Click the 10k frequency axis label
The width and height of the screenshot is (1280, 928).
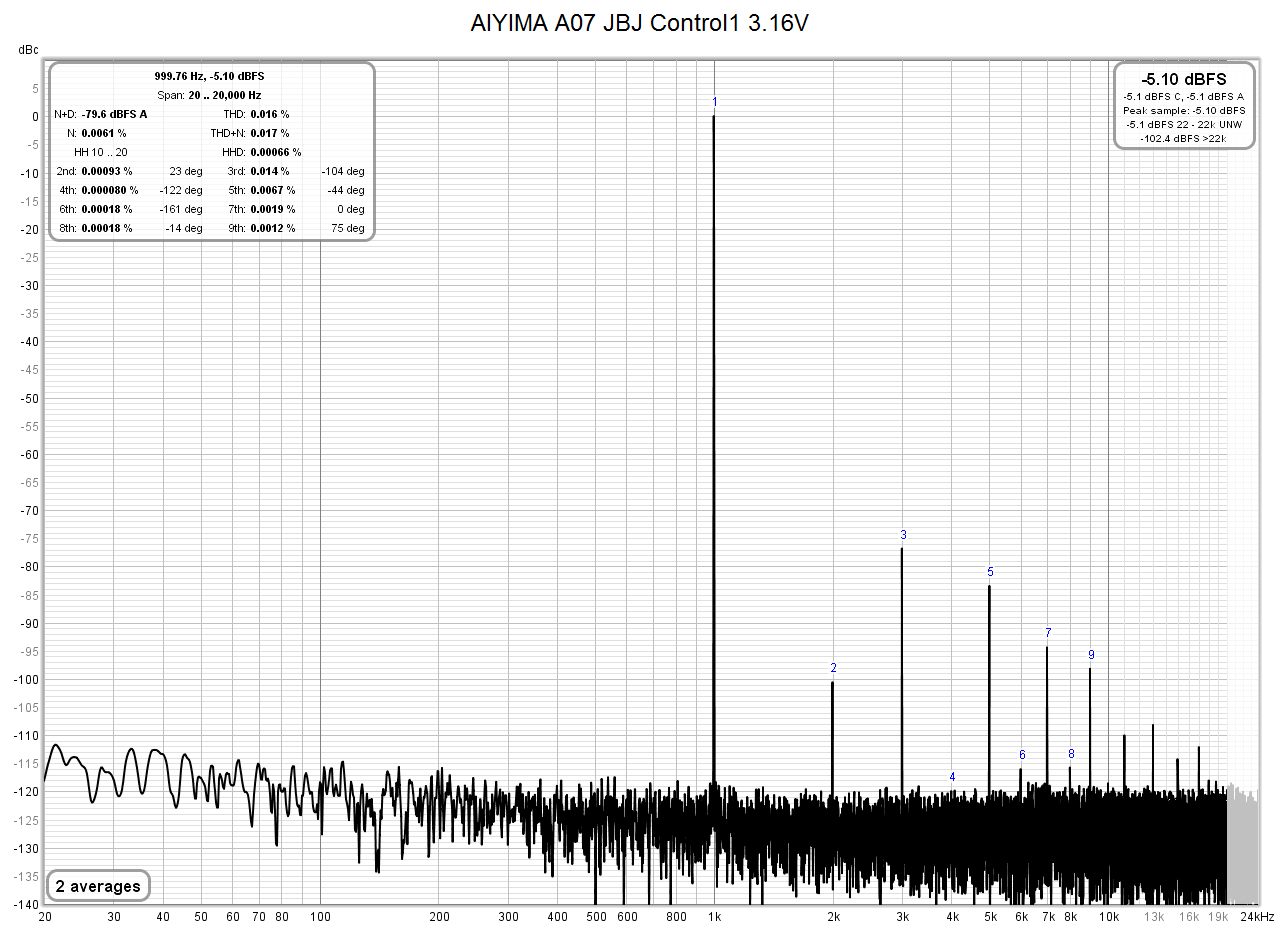1108,916
